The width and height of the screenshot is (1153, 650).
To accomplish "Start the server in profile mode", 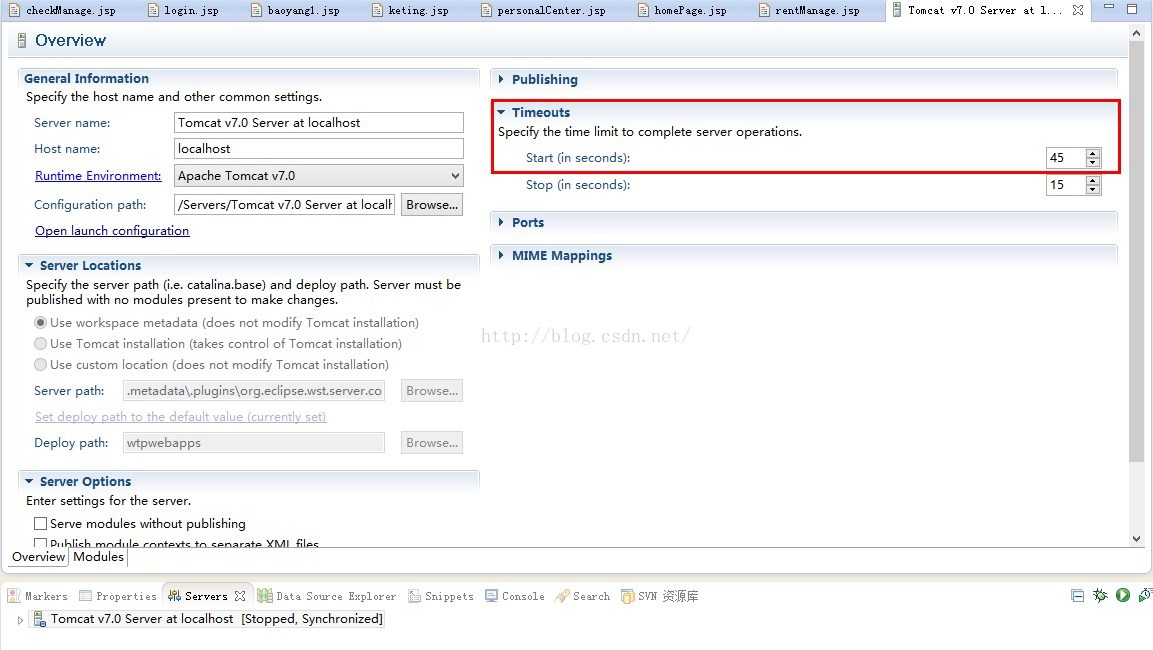I will (x=1145, y=596).
